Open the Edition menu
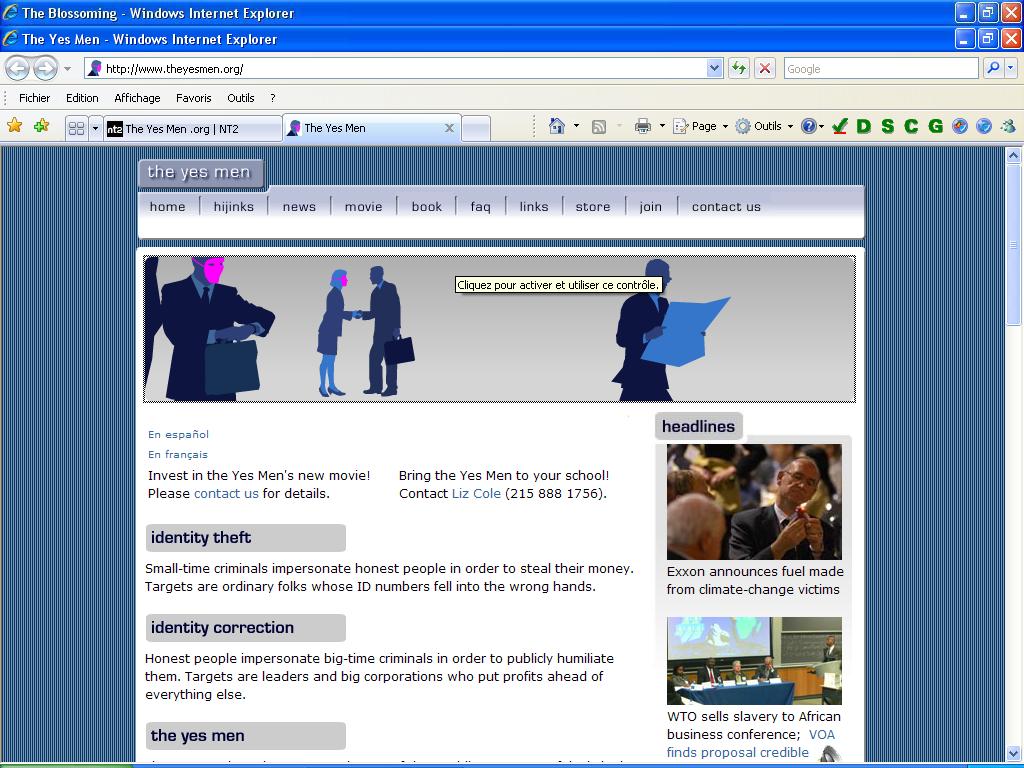The width and height of the screenshot is (1024, 768). 82,98
